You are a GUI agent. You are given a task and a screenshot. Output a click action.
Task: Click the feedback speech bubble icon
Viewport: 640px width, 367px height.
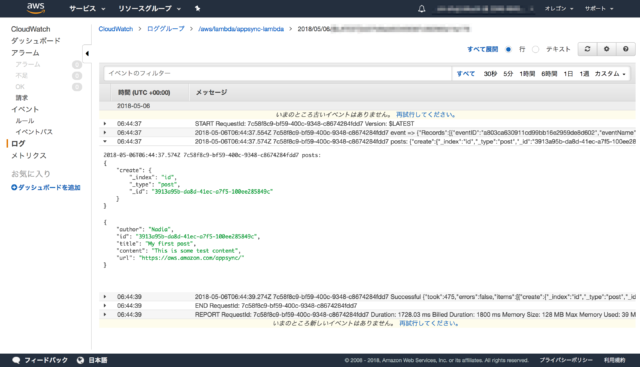click(16, 360)
